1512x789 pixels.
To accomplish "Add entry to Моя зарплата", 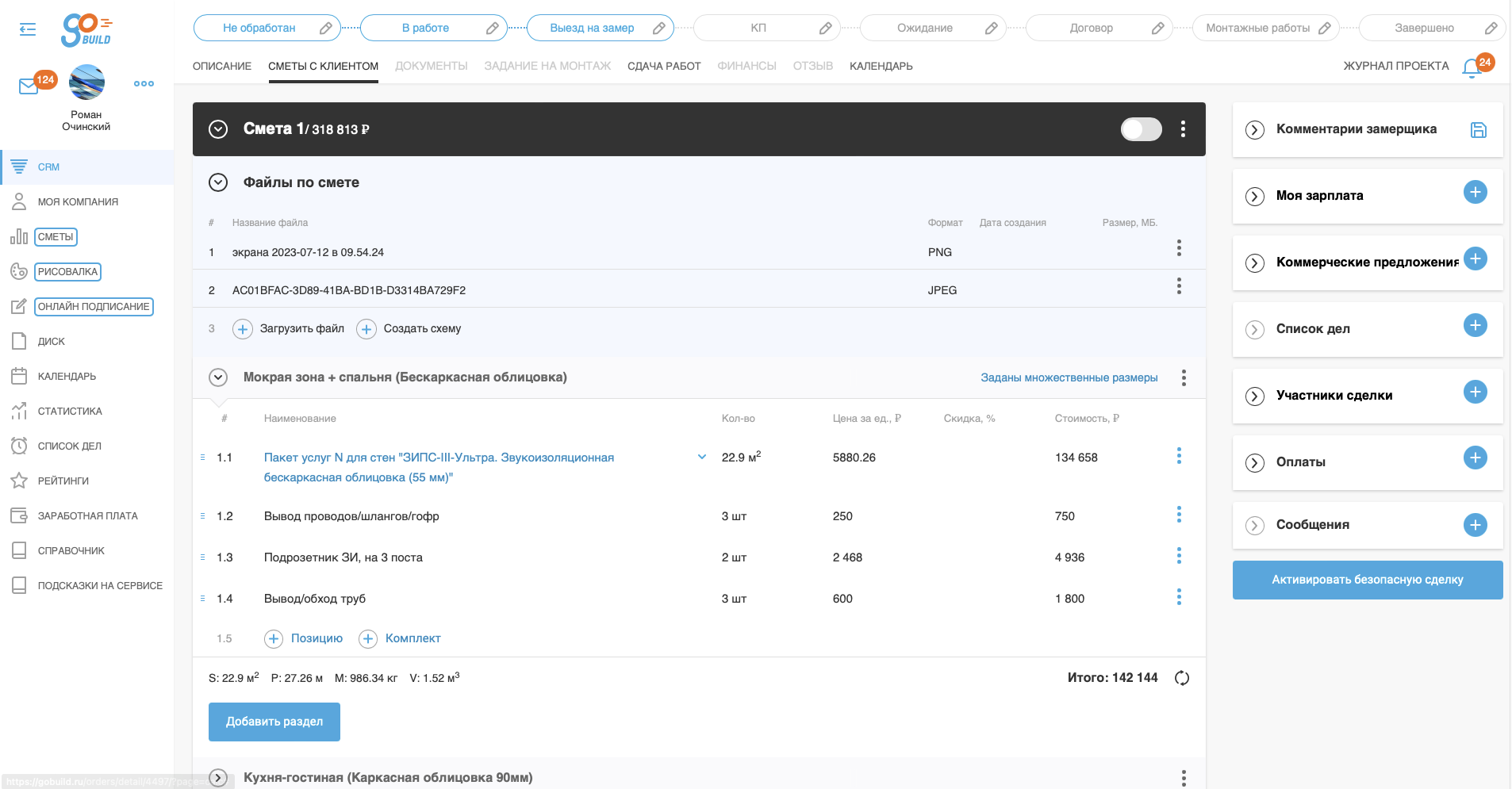I will (x=1476, y=192).
